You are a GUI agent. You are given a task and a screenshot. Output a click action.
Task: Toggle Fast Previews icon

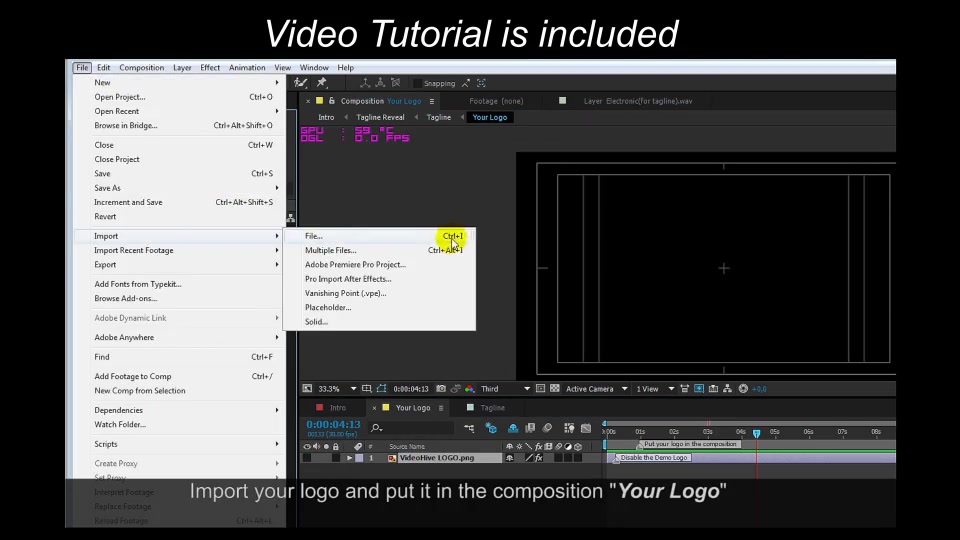pyautogui.click(x=699, y=389)
